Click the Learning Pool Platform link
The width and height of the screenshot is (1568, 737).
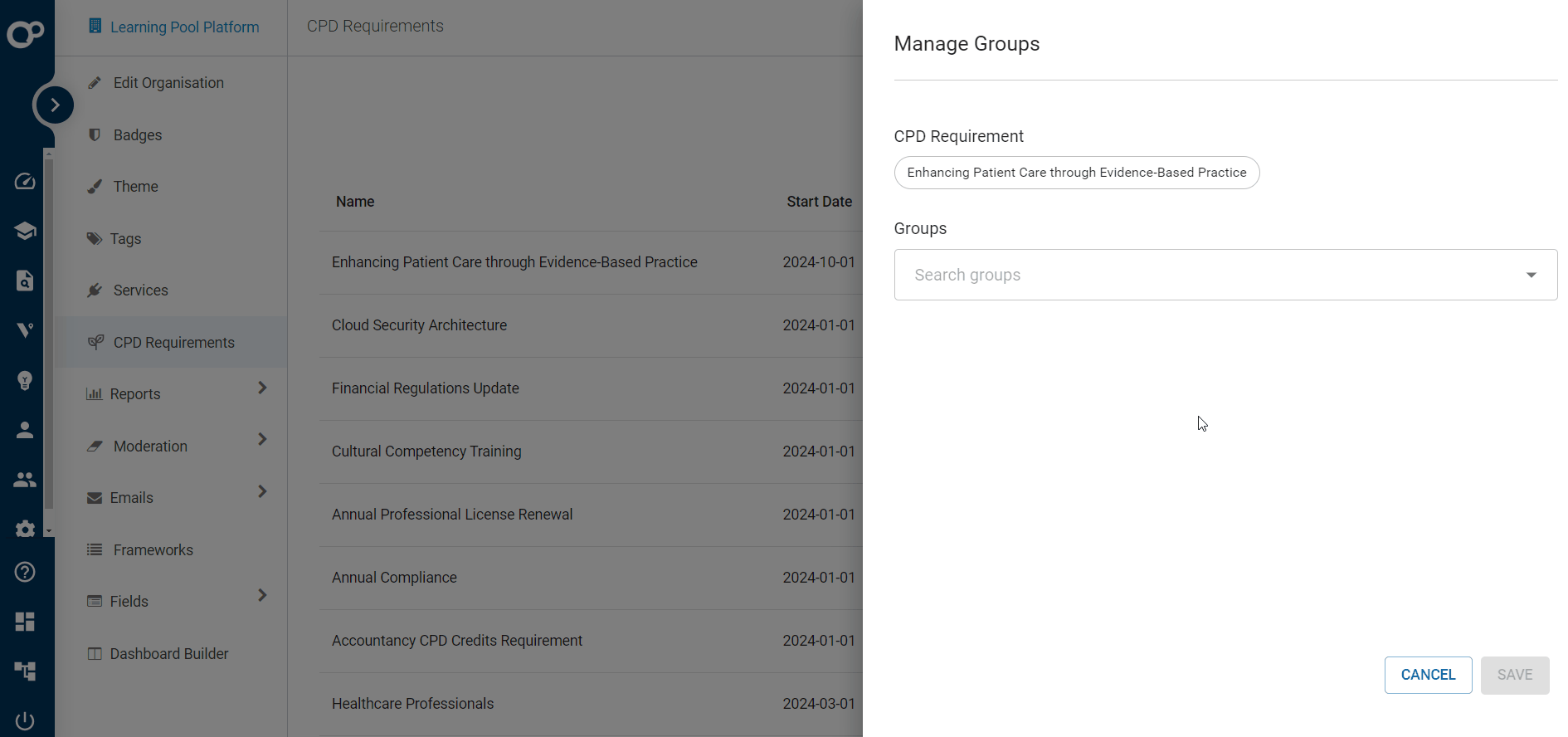click(x=184, y=27)
